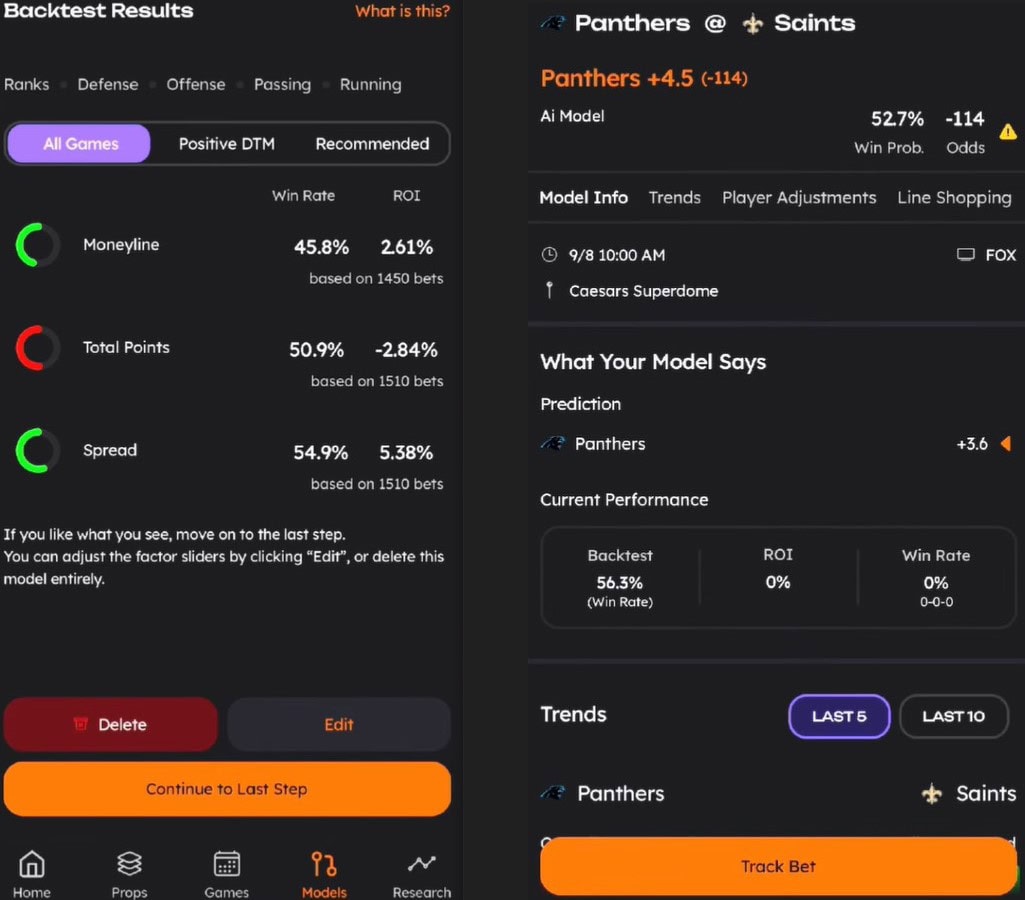Click the Saints fleur-de-lis logo in header
The width and height of the screenshot is (1025, 900).
click(752, 24)
